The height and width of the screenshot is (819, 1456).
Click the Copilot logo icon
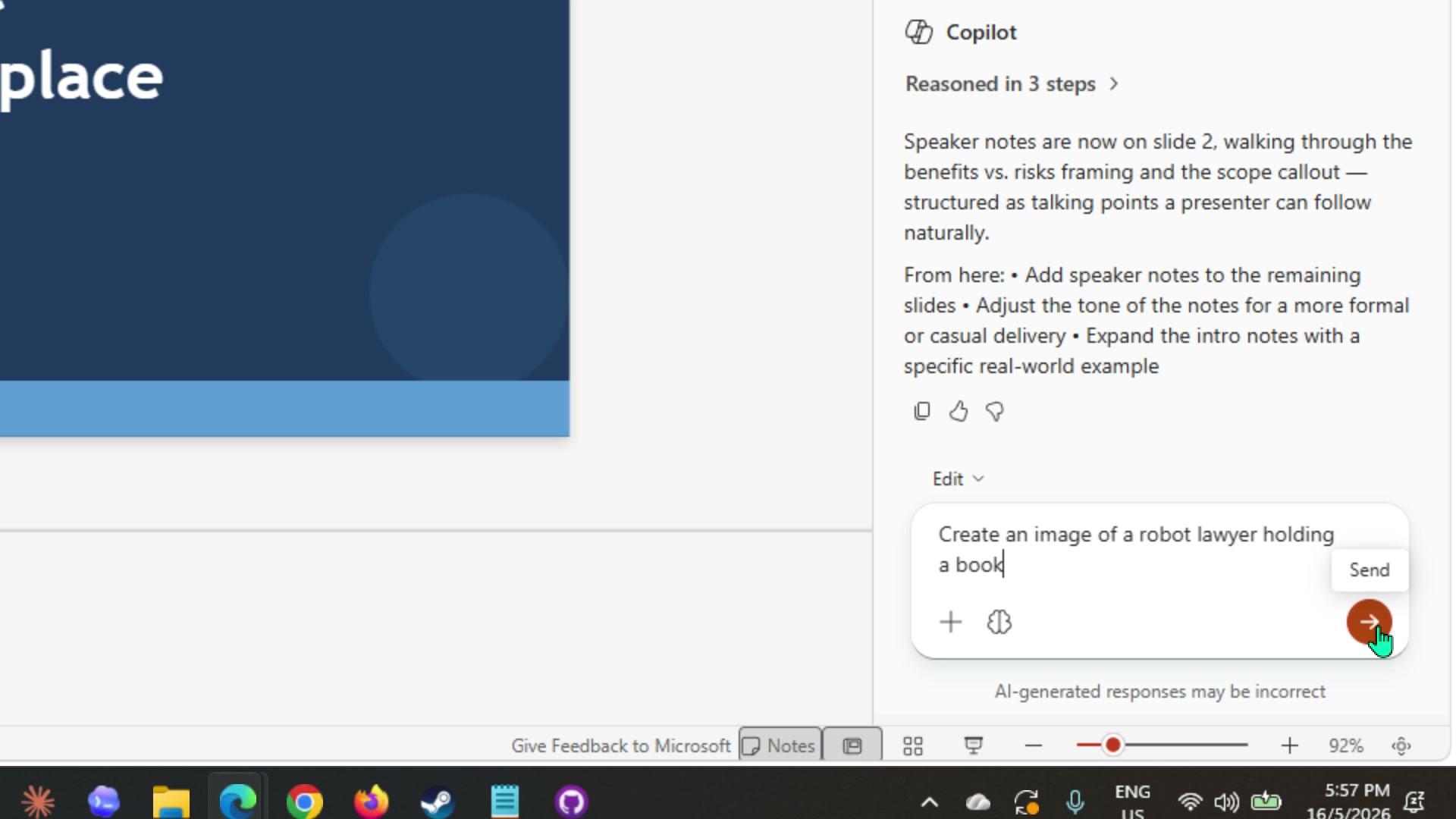[918, 32]
